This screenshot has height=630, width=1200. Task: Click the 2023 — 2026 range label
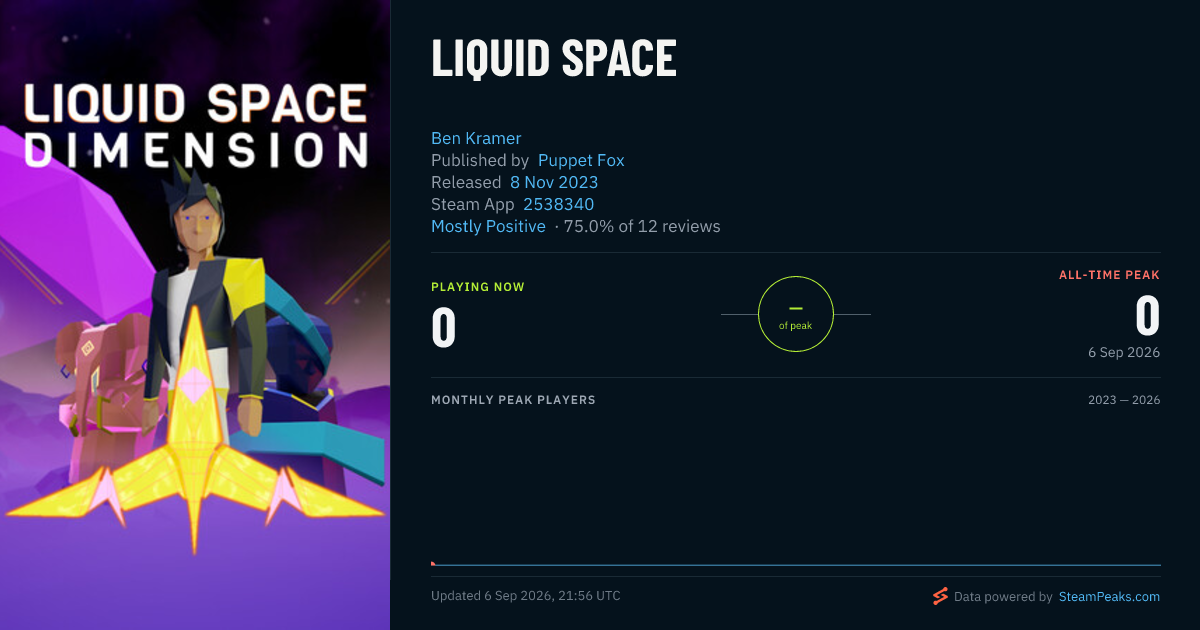(1124, 400)
